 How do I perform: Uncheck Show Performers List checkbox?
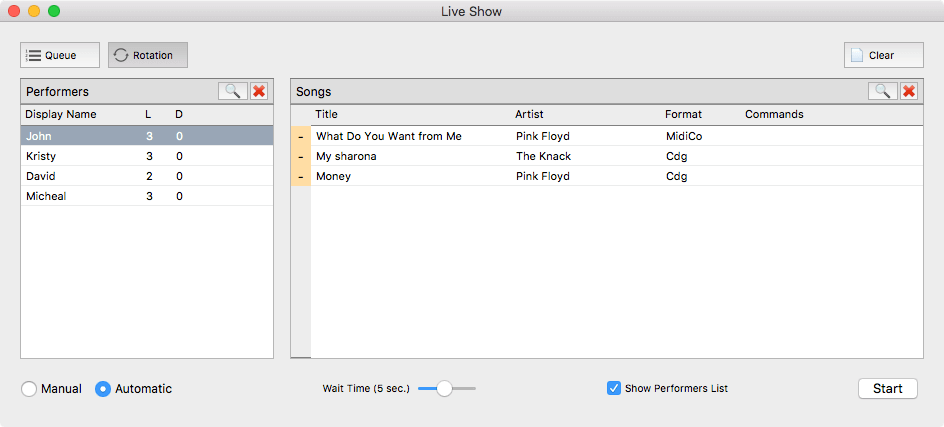[x=614, y=388]
